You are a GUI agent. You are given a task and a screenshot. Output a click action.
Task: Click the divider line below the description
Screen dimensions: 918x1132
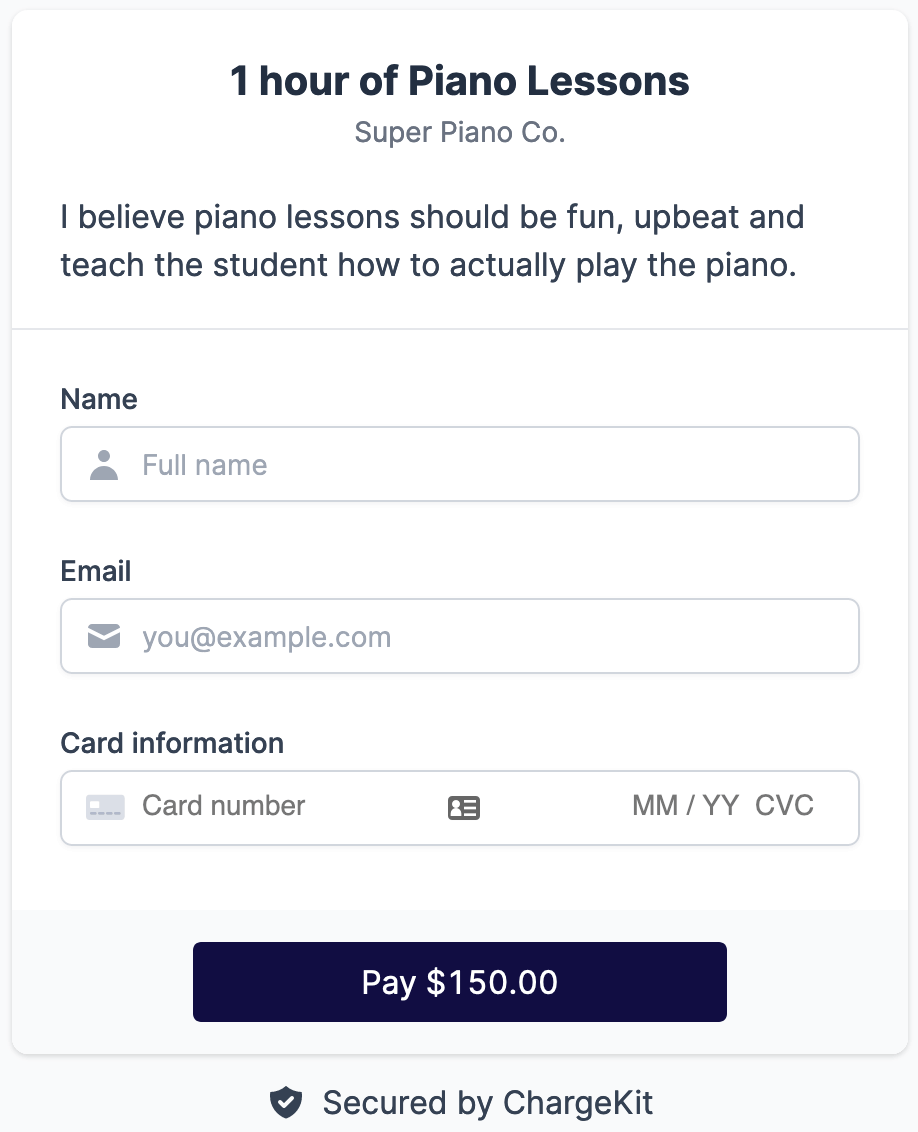(460, 329)
